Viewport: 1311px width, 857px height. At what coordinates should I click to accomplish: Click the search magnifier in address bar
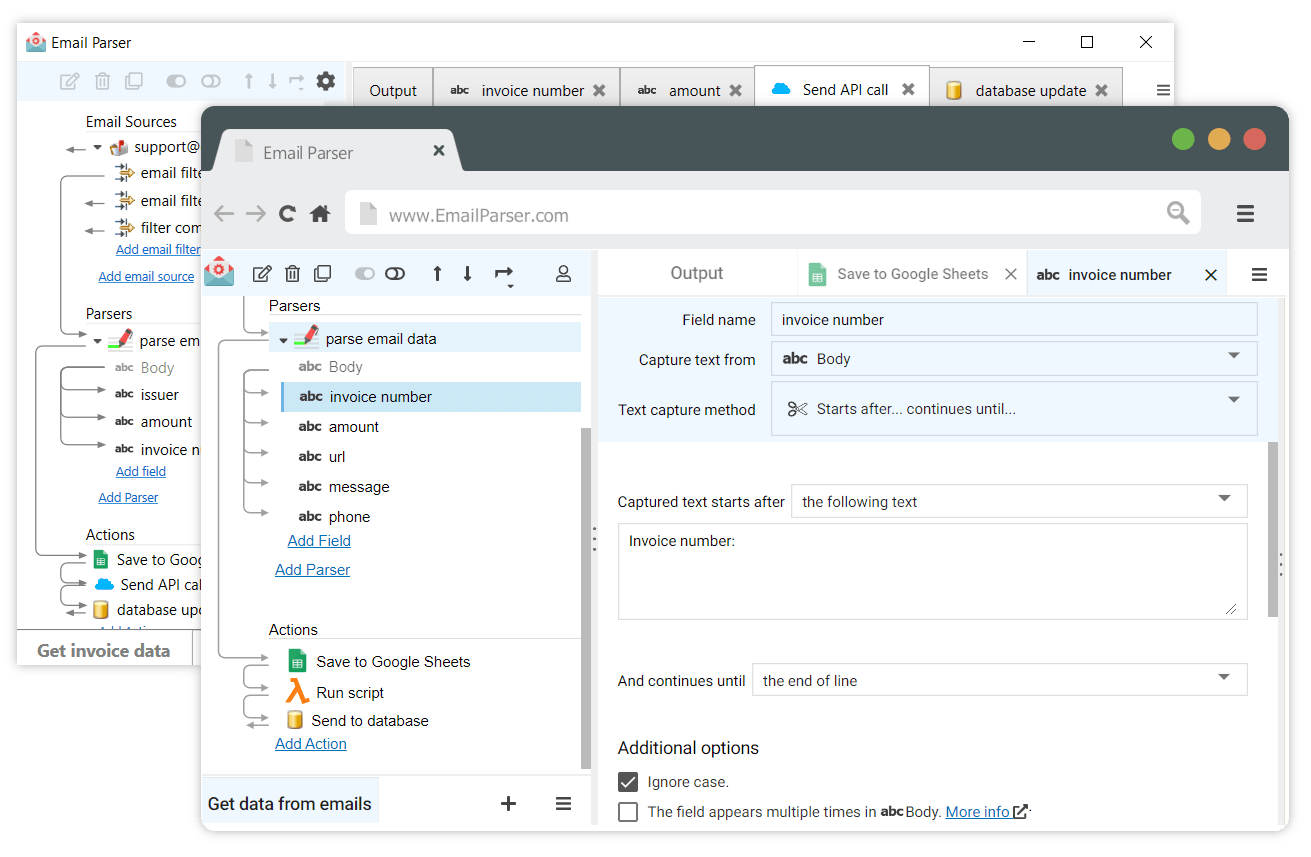click(x=1178, y=212)
